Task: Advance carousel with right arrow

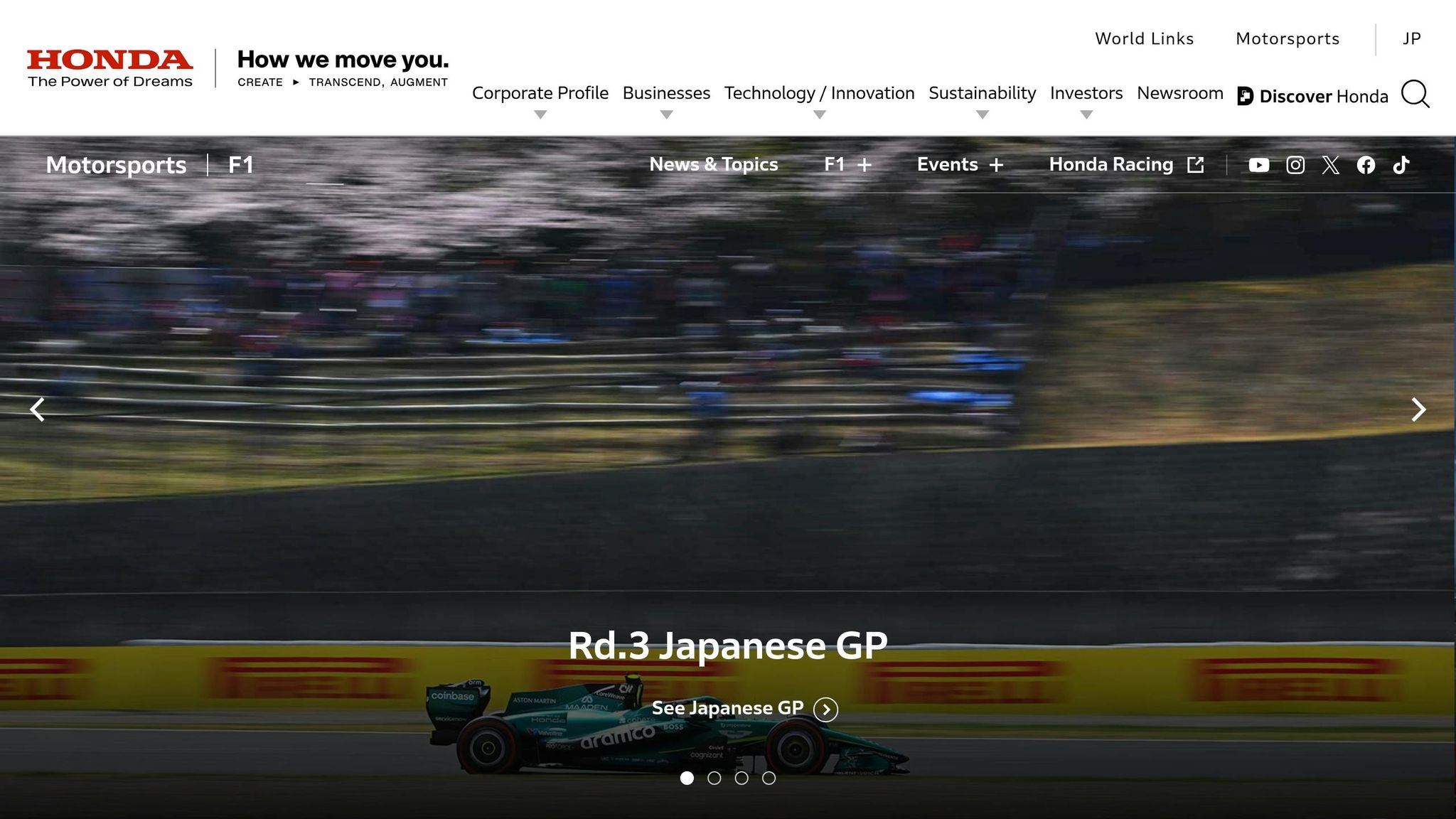Action: coord(1418,409)
